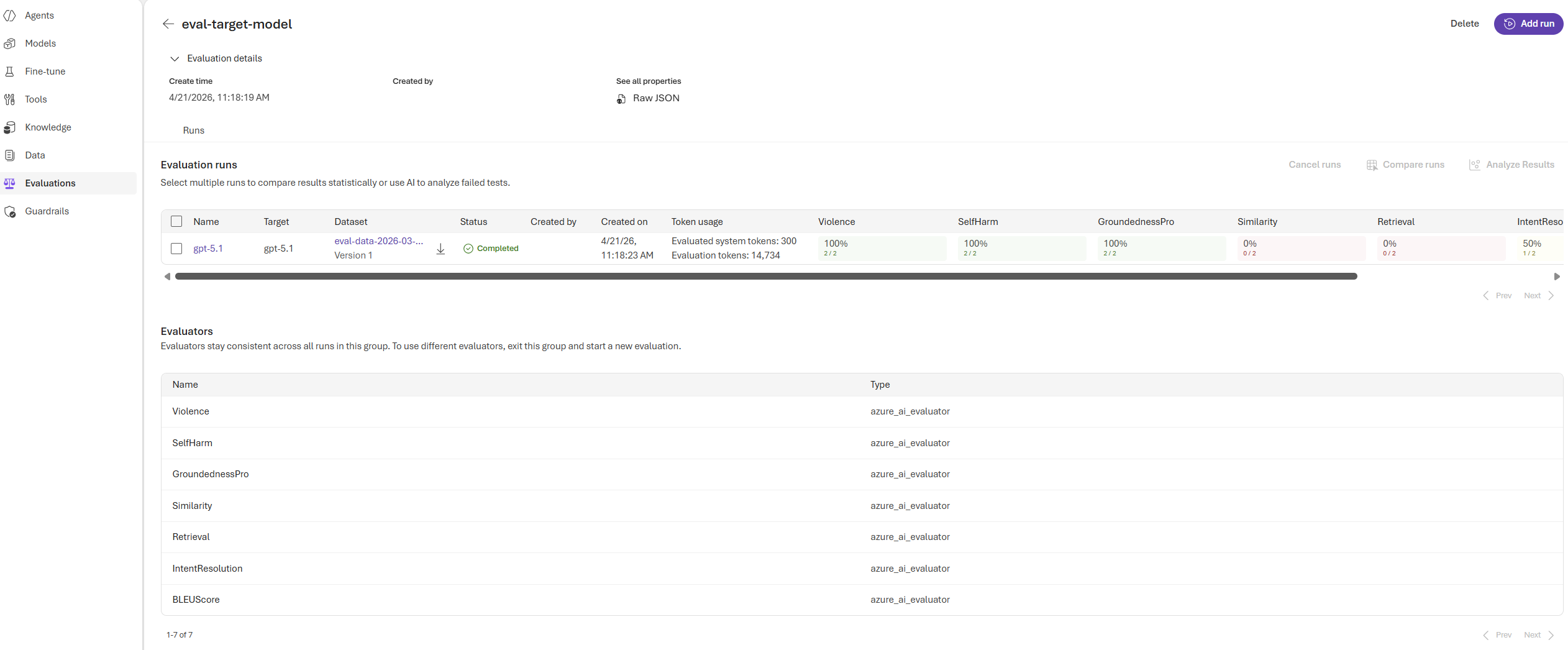Click the Compare runs button
The width and height of the screenshot is (1568, 650).
(1406, 165)
